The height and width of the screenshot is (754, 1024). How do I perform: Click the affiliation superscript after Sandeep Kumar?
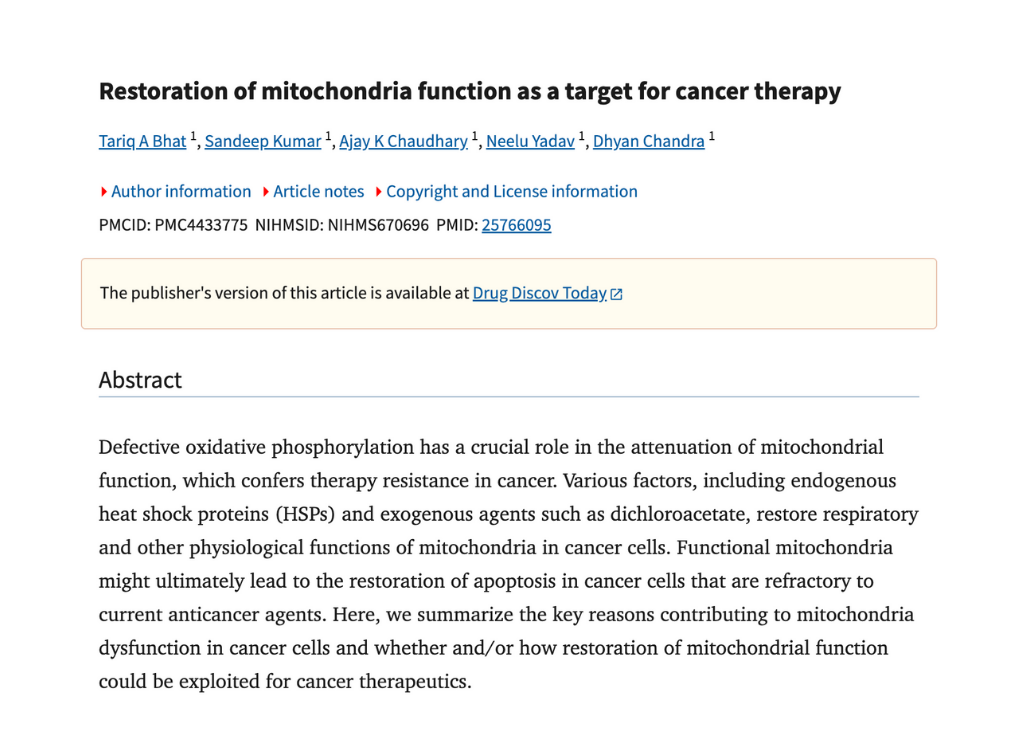[x=329, y=136]
